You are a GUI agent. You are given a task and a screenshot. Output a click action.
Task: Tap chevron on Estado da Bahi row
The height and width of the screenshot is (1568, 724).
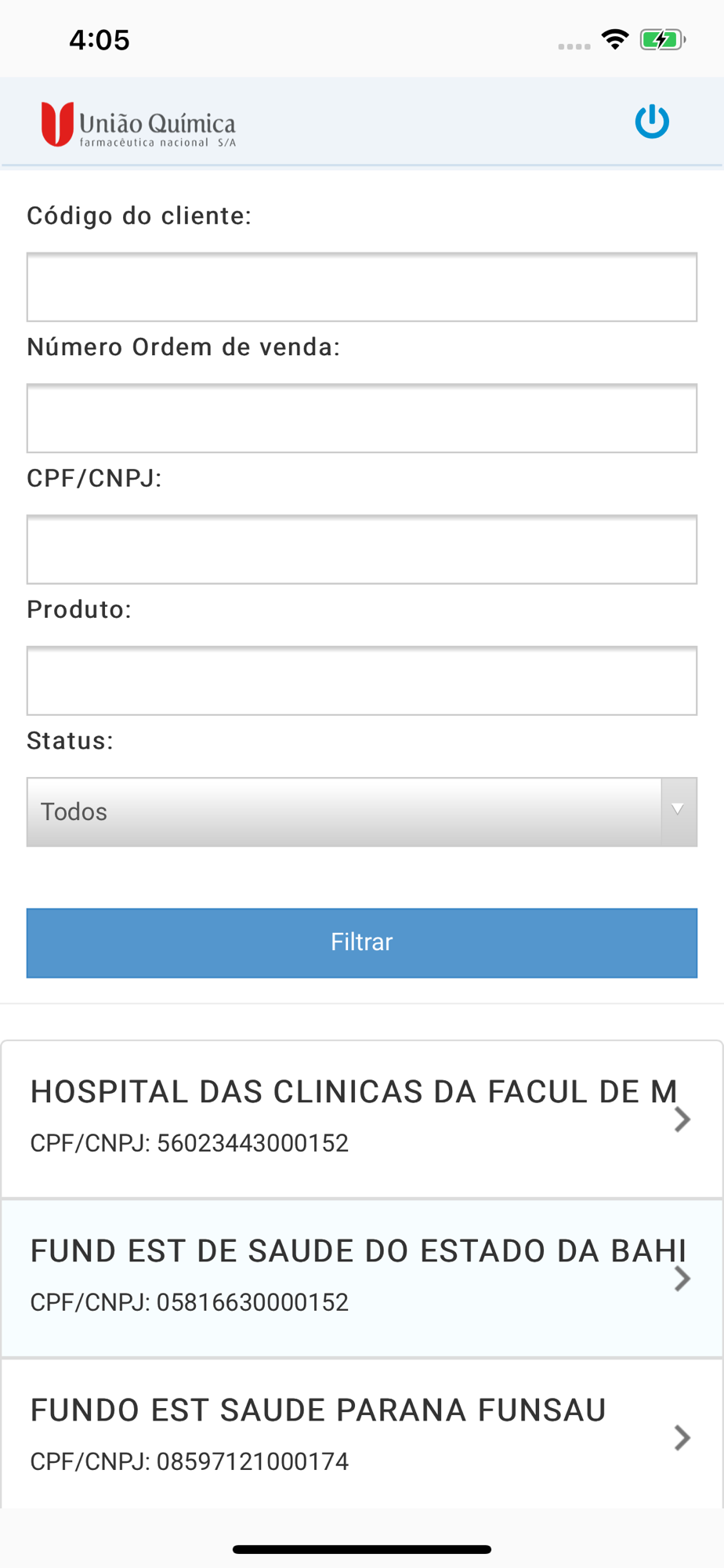pyautogui.click(x=682, y=1279)
